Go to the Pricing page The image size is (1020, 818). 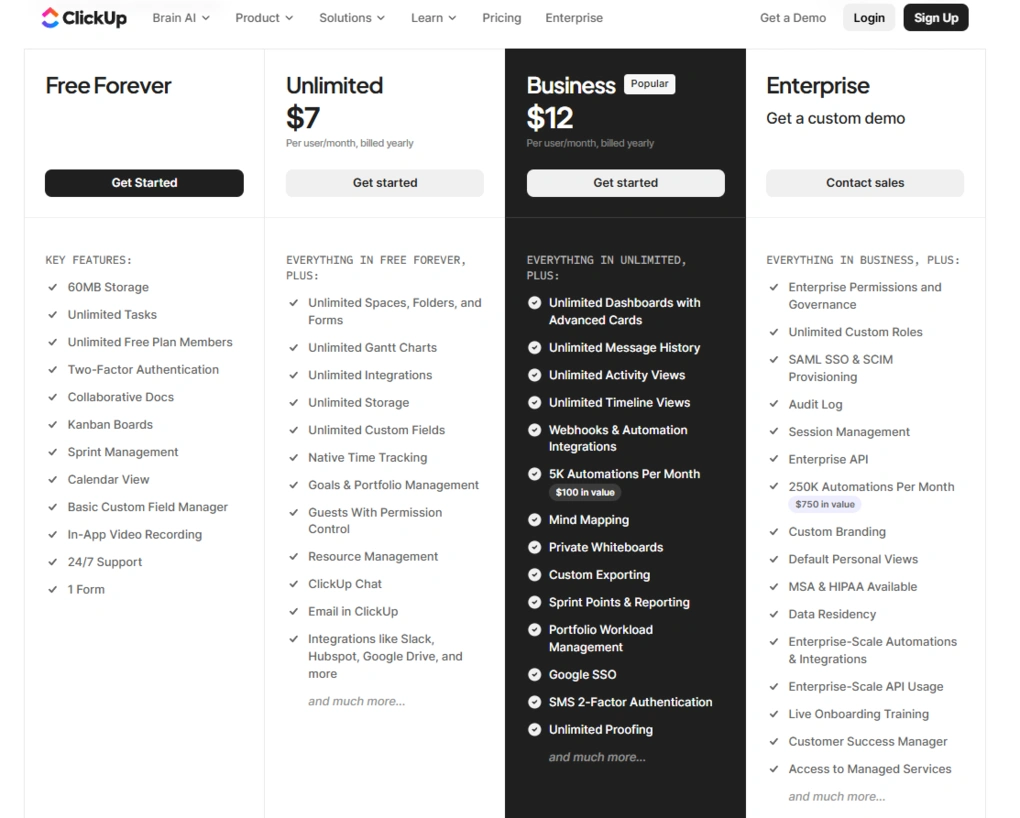(502, 18)
